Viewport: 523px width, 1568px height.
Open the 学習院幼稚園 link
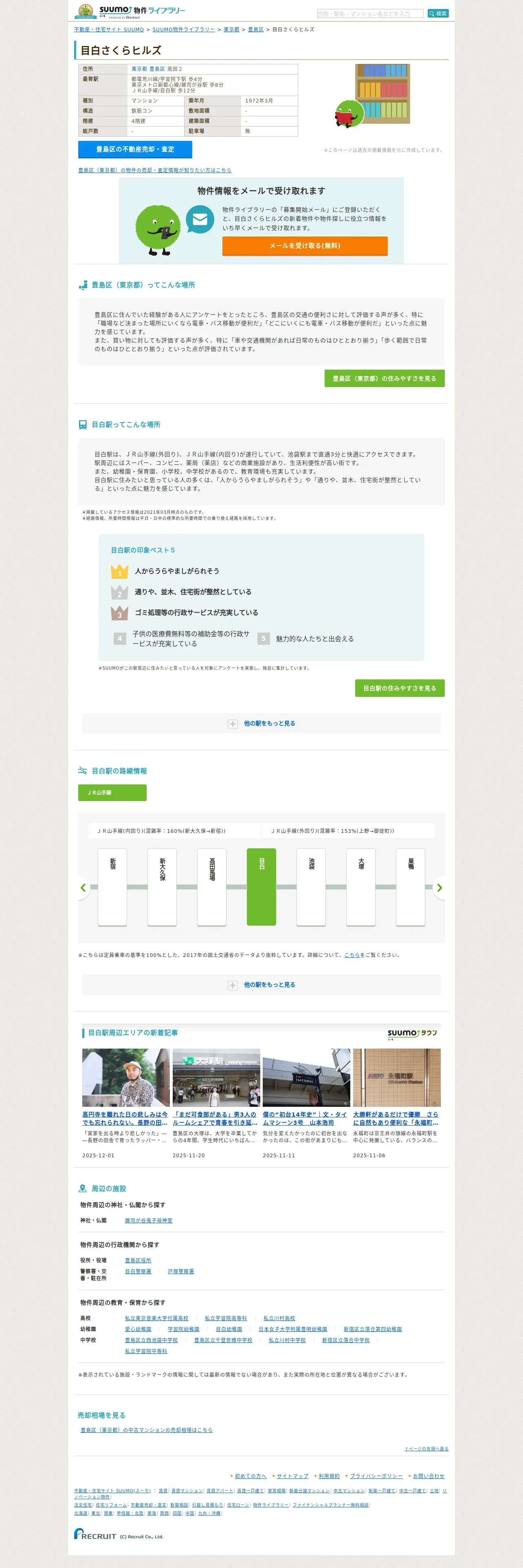183,1329
